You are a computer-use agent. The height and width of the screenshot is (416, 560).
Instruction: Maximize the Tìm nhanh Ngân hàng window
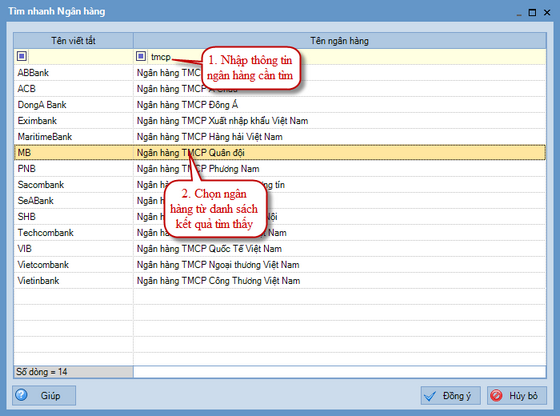[x=532, y=12]
